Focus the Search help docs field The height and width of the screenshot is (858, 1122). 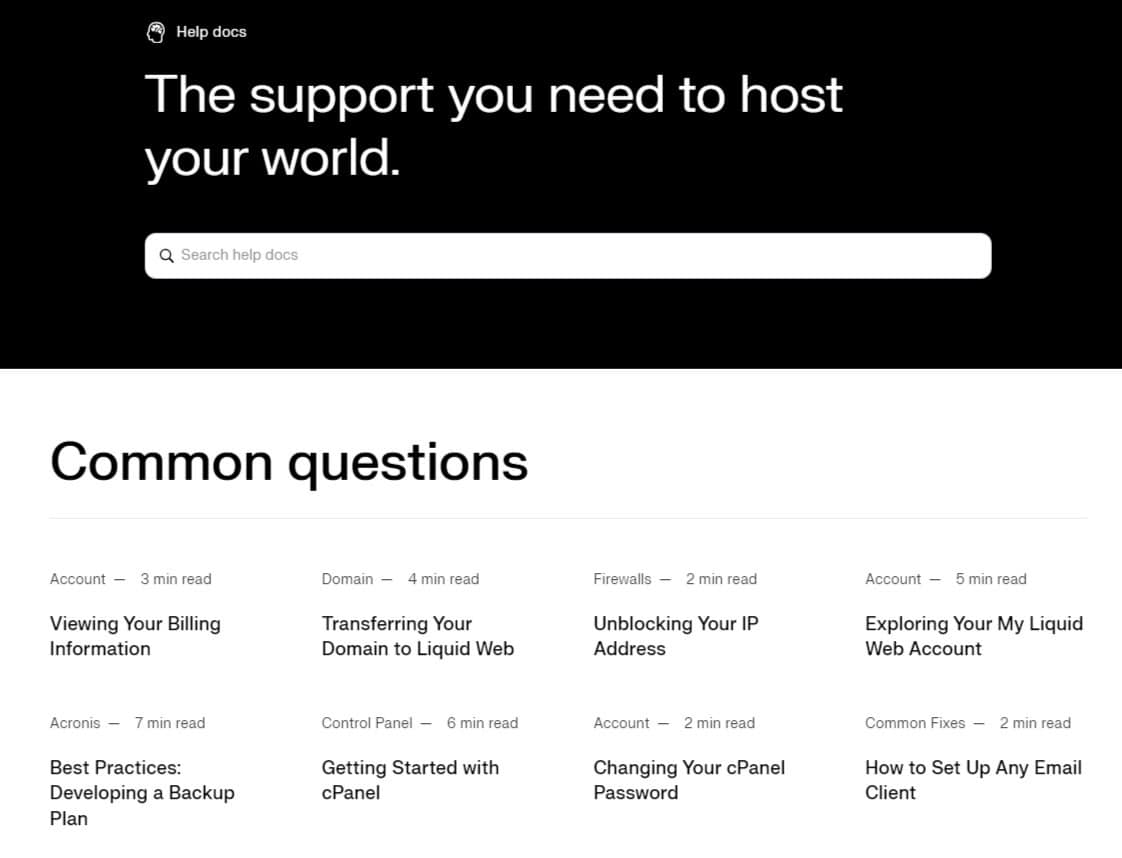(580, 256)
